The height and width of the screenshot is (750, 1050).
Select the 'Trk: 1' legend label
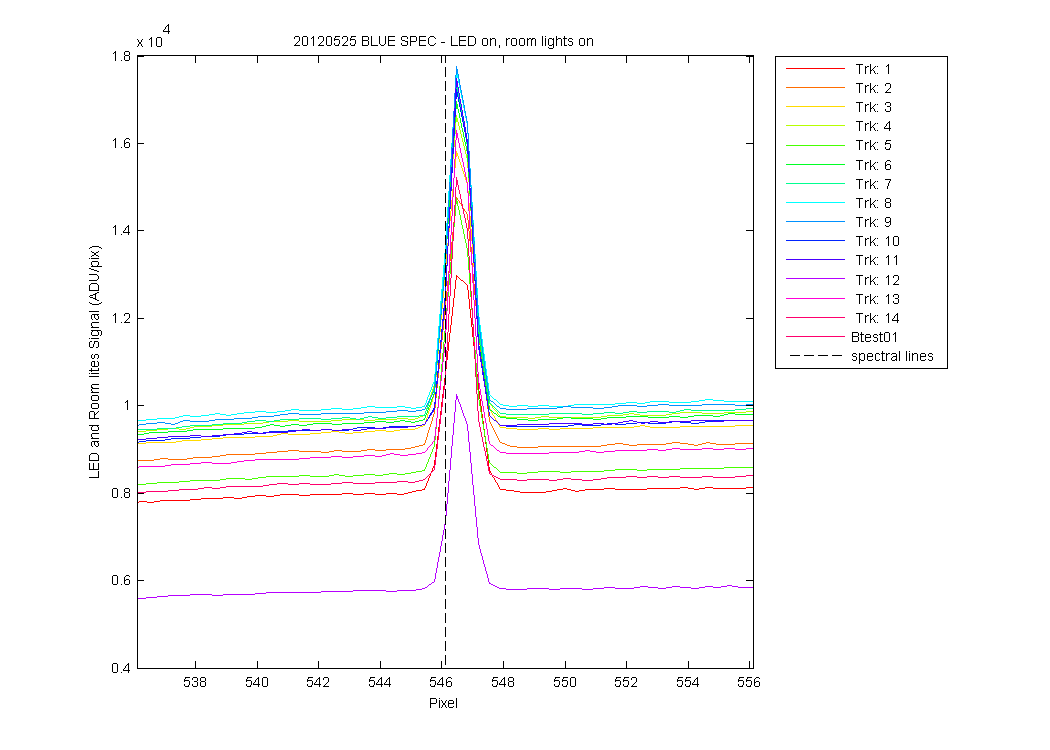[873, 69]
